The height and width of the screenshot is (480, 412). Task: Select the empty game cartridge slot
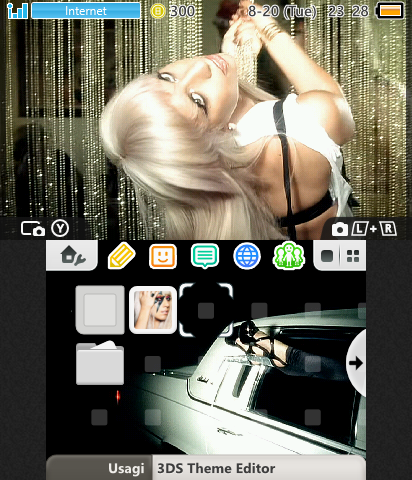point(100,310)
